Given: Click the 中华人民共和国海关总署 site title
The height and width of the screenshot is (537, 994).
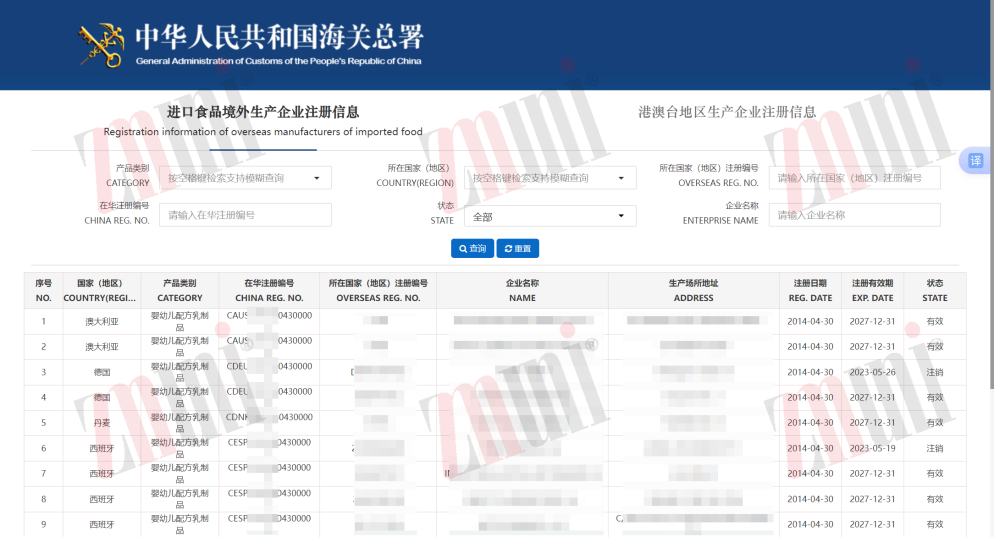Looking at the screenshot, I should click(x=279, y=38).
